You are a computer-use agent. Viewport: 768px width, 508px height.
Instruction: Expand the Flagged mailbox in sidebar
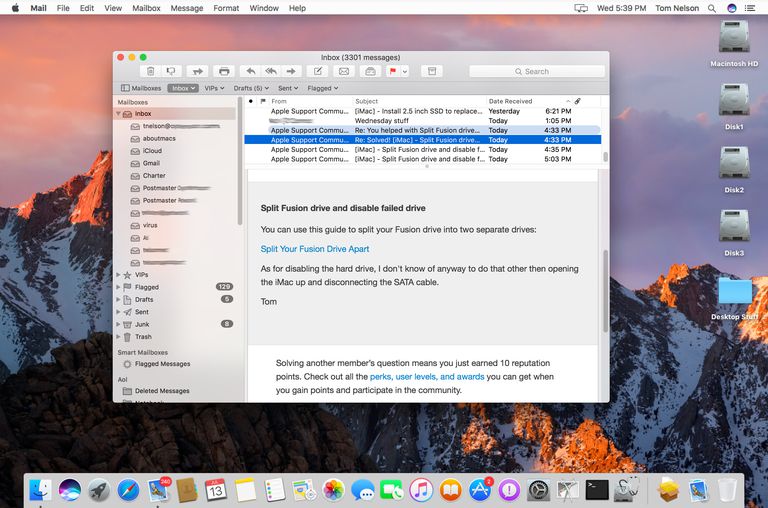pos(119,287)
